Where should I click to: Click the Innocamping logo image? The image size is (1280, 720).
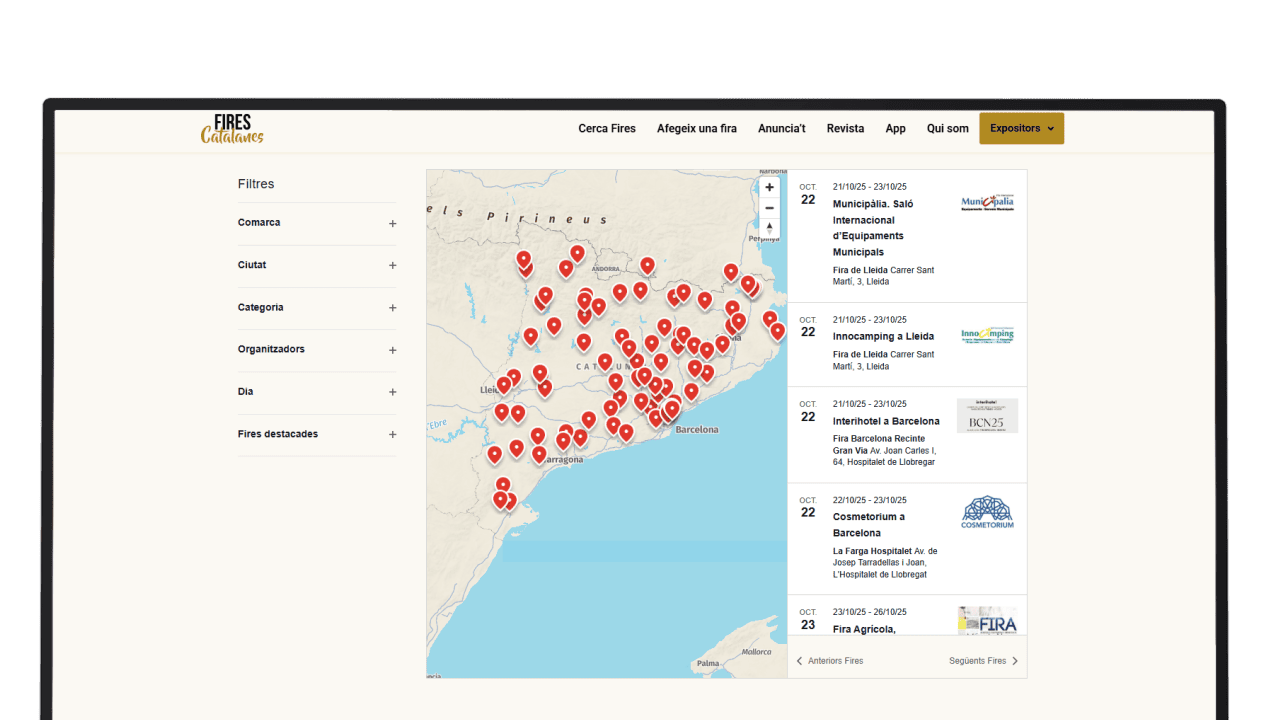point(987,336)
